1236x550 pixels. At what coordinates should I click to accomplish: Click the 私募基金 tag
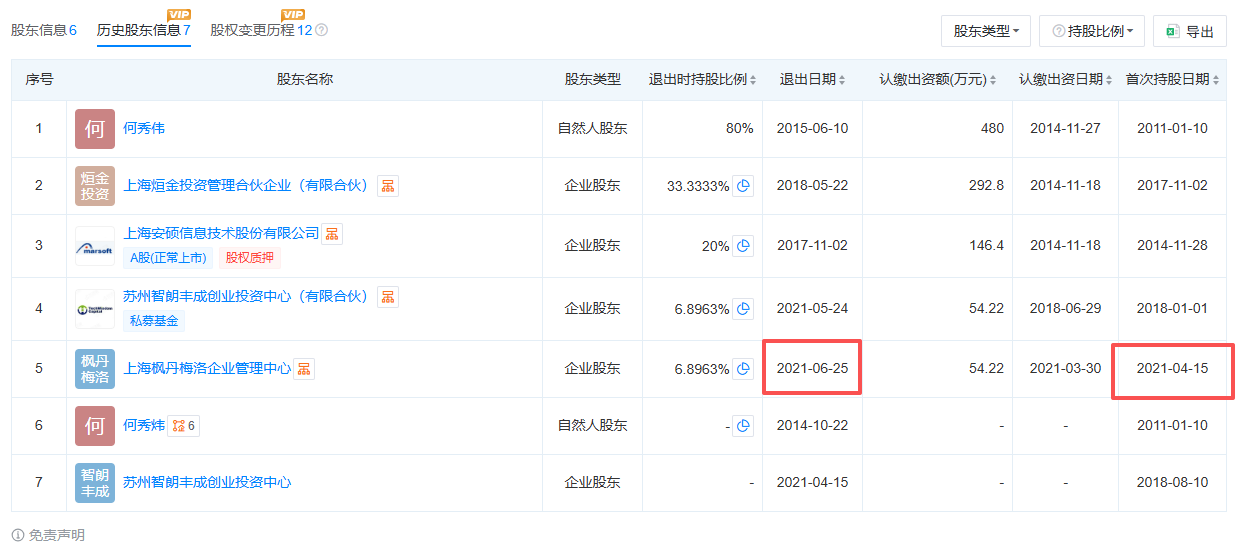[x=154, y=321]
